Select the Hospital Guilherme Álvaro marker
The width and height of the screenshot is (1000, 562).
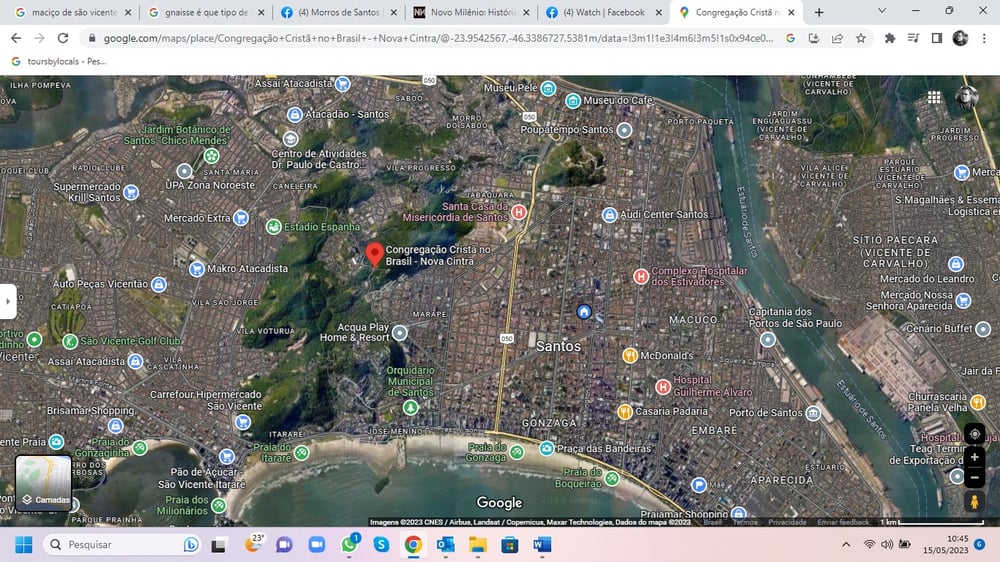coord(663,386)
